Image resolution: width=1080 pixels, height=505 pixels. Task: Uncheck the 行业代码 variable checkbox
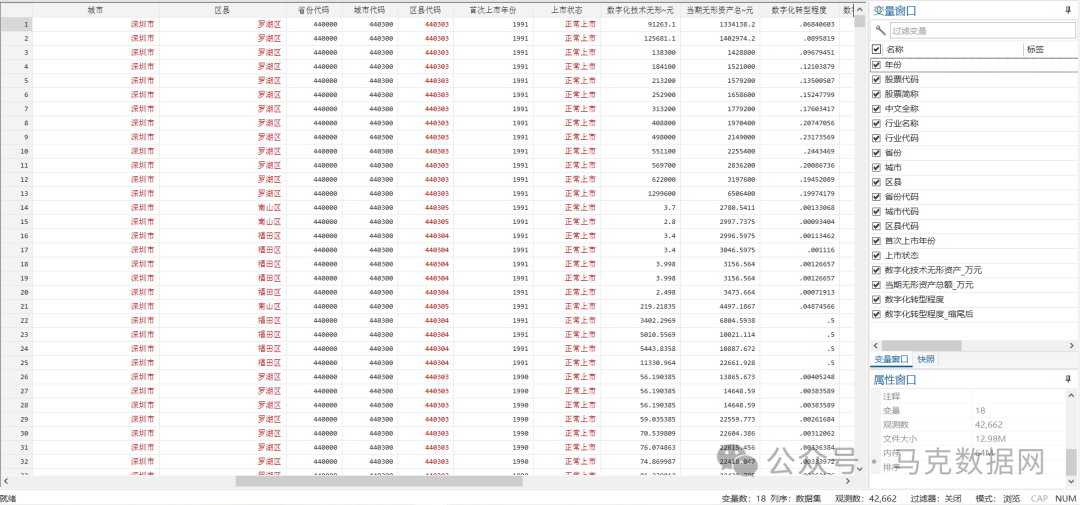[x=877, y=138]
